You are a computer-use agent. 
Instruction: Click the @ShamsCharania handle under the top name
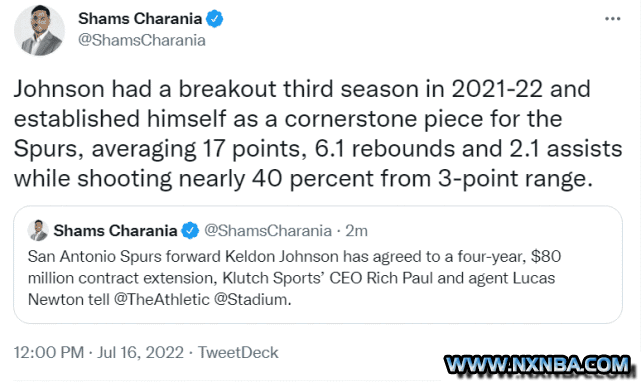pos(141,40)
